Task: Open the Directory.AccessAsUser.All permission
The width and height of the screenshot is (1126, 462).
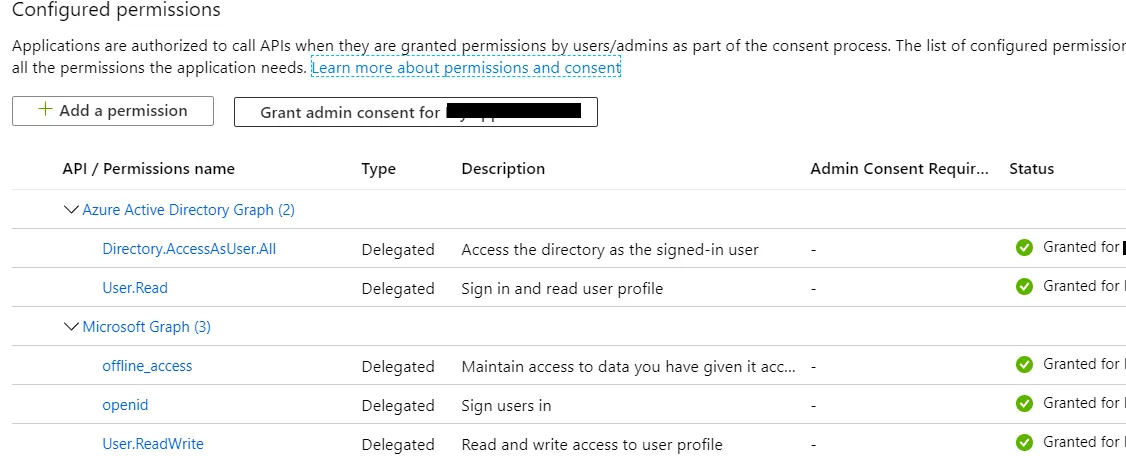Action: point(189,249)
